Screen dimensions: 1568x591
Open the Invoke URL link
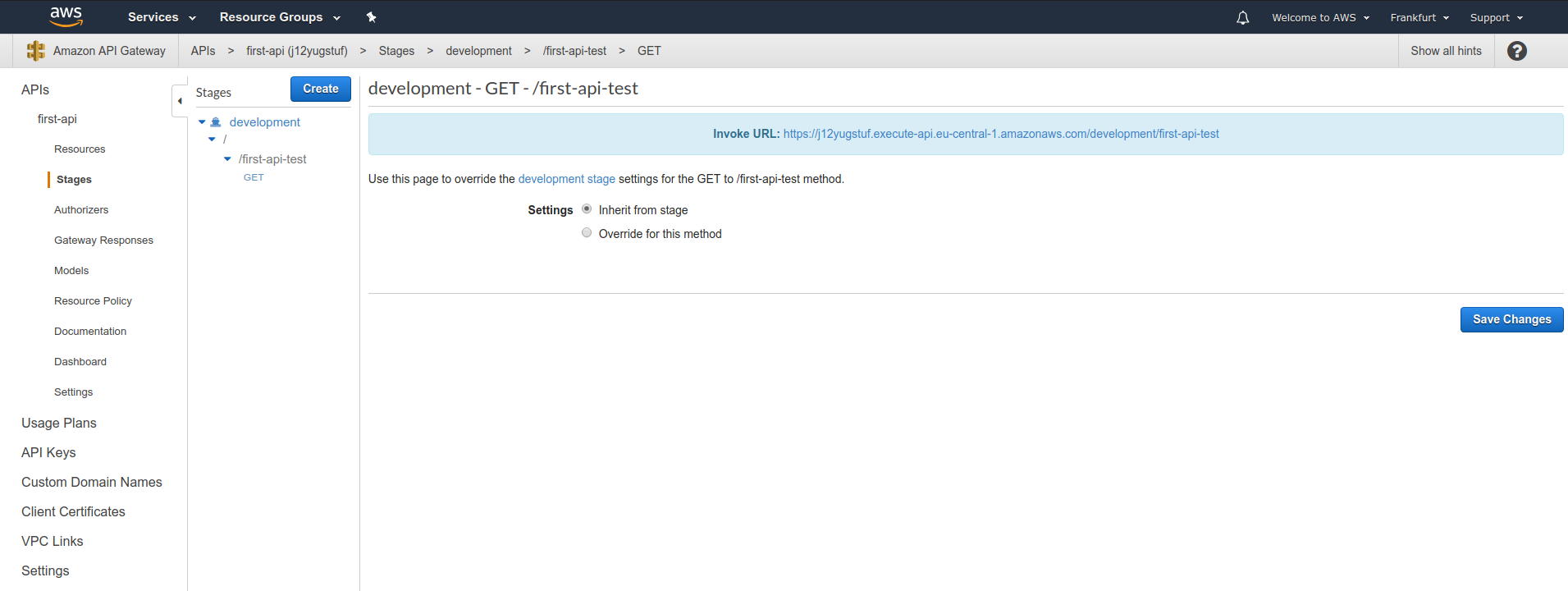tap(1001, 134)
